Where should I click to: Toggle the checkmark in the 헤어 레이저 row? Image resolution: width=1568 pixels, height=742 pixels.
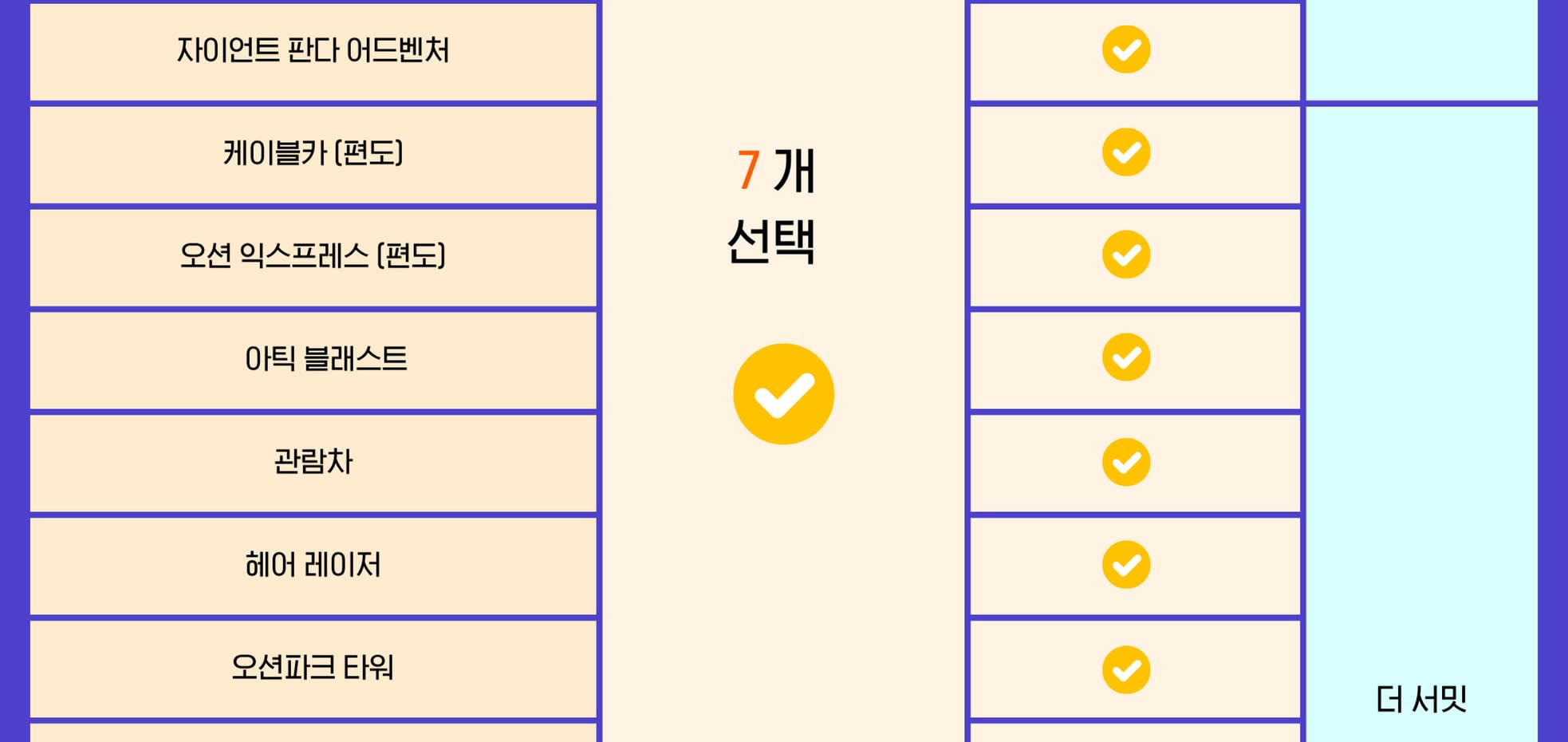(1125, 565)
